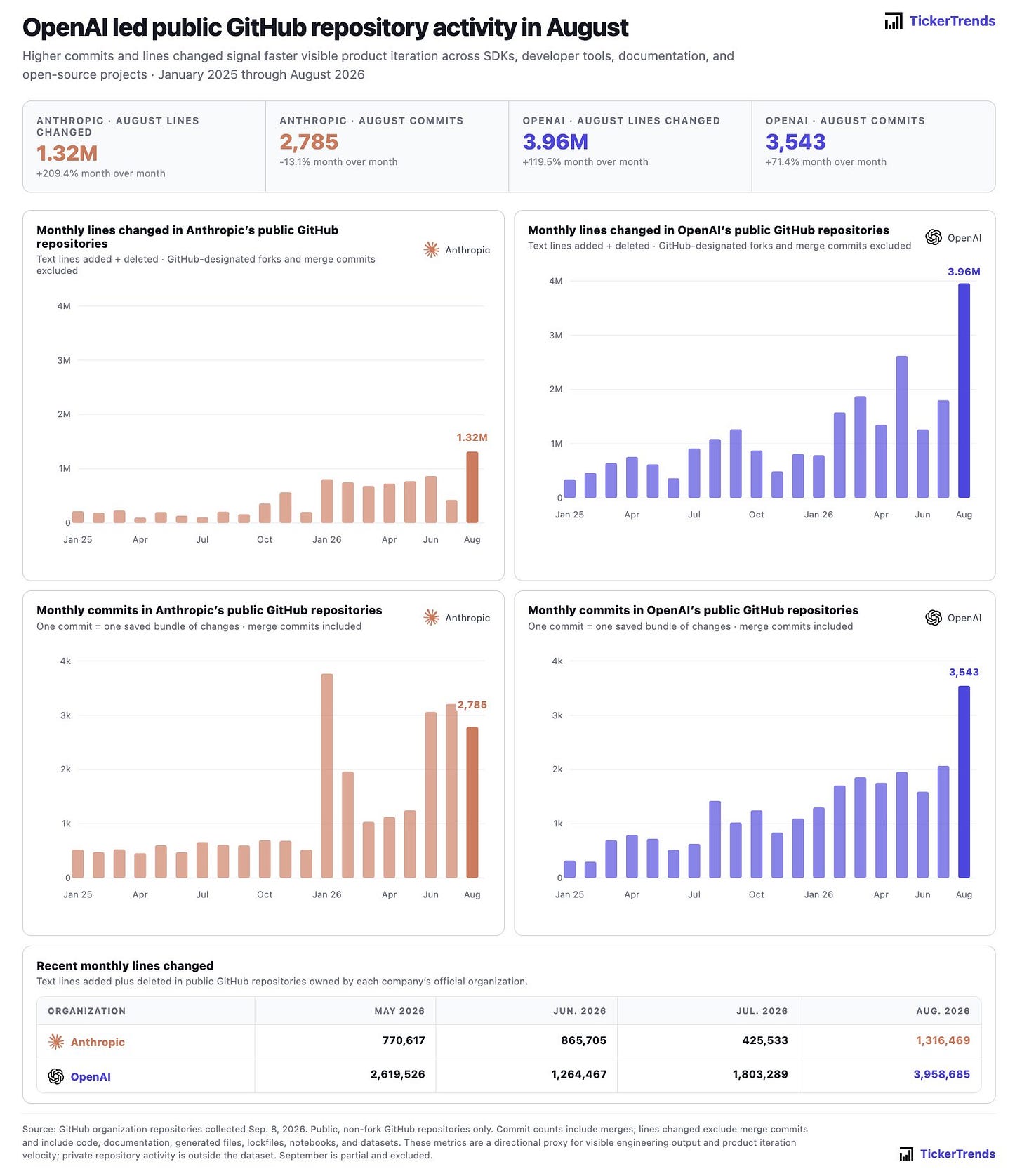
Task: Click the TickerTrends bar-chart logo icon in the footer
Action: pos(907,1154)
